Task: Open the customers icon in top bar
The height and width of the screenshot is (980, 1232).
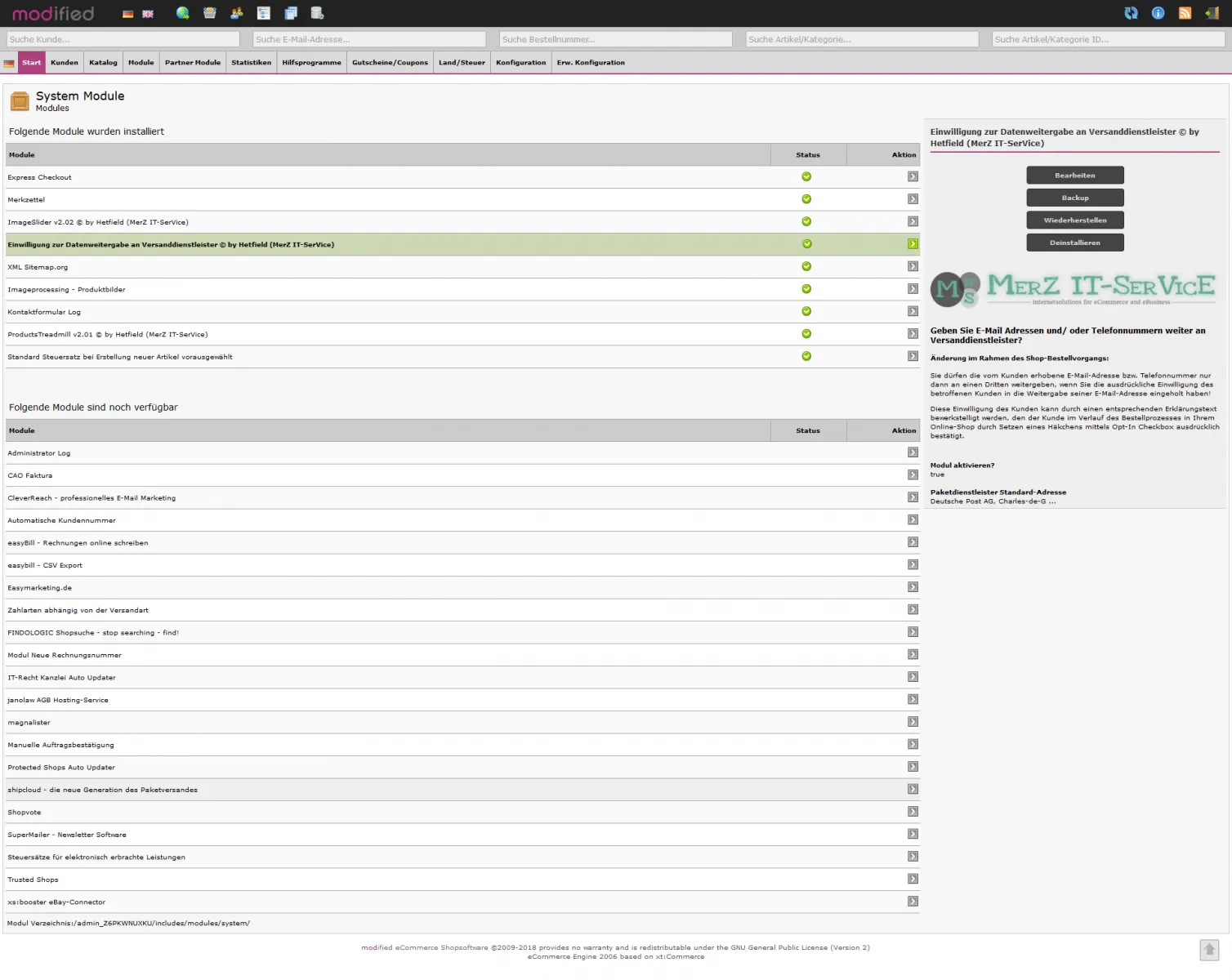Action: [x=237, y=13]
